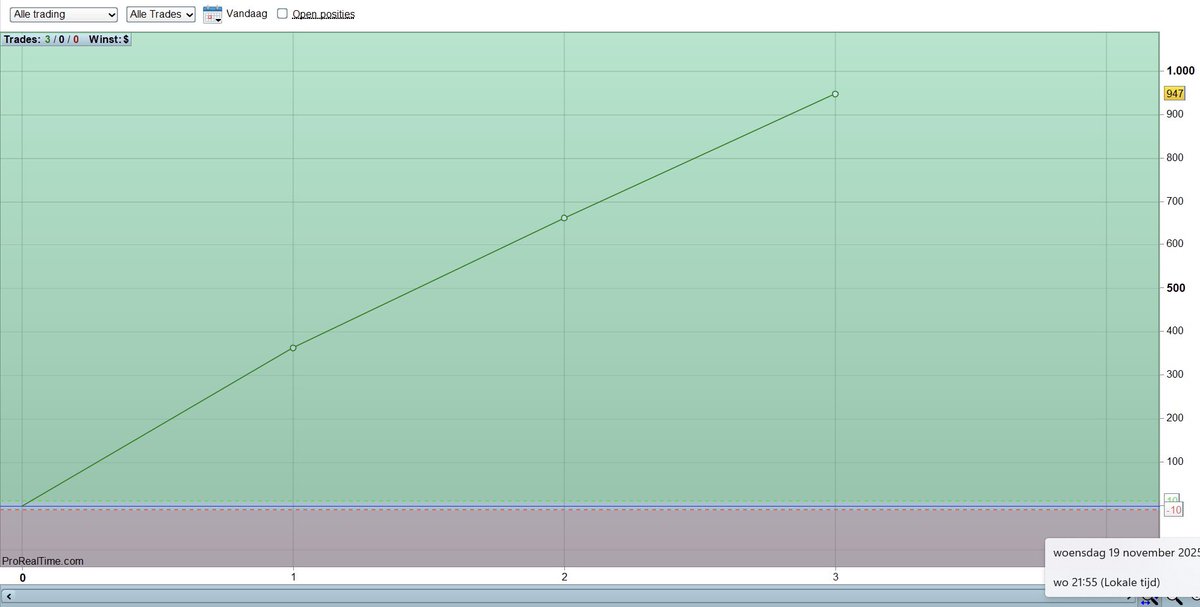Click the x-axis label 2
Image resolution: width=1200 pixels, height=607 pixels.
click(564, 577)
